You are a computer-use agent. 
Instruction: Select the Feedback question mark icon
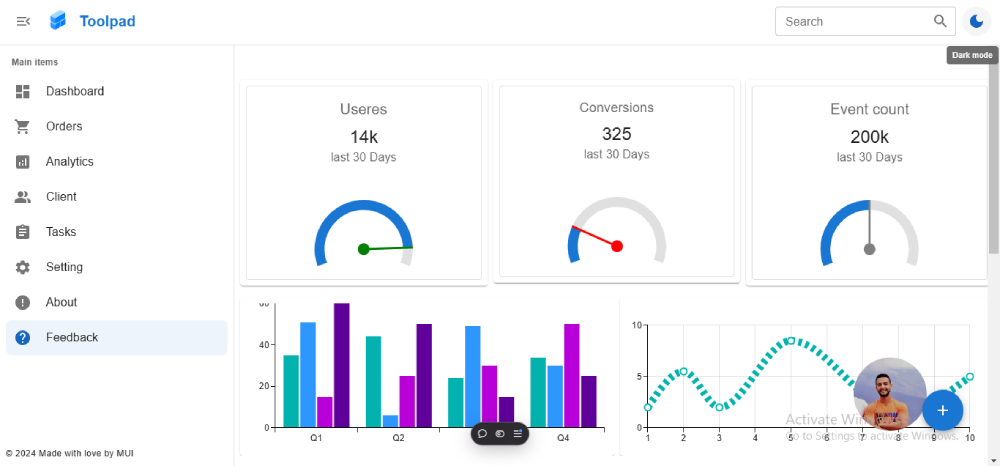pyautogui.click(x=23, y=337)
